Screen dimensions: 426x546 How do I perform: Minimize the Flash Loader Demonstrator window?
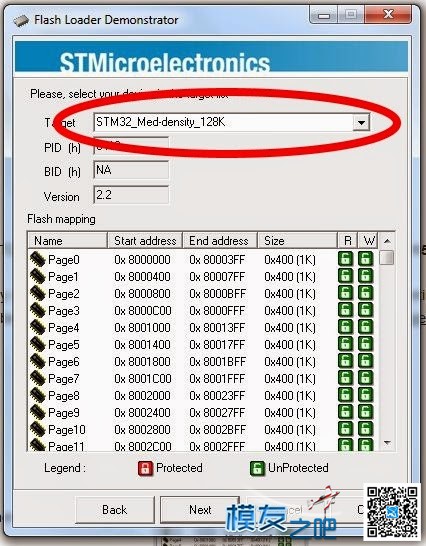pos(324,15)
